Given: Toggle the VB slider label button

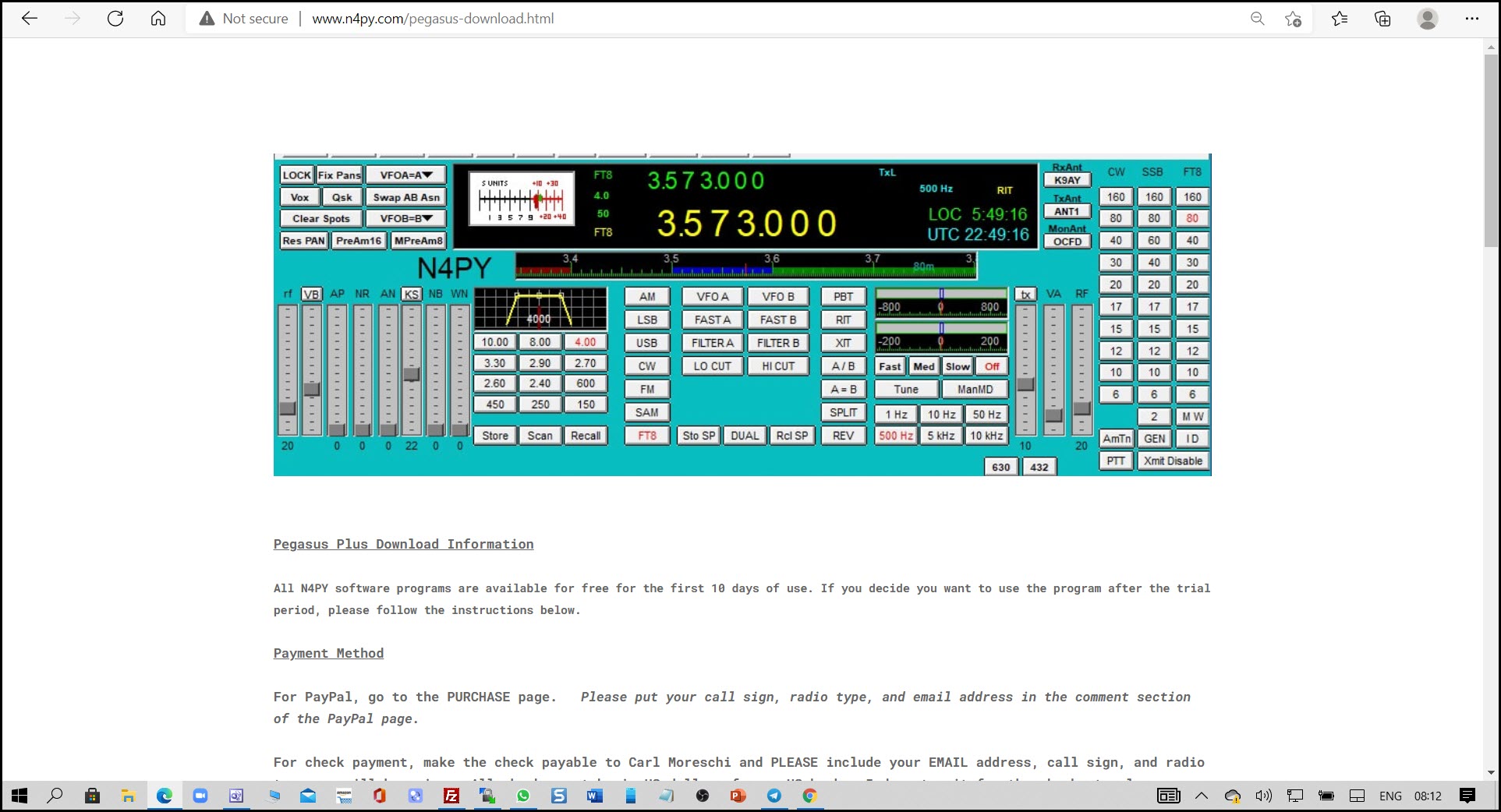Looking at the screenshot, I should tap(311, 294).
